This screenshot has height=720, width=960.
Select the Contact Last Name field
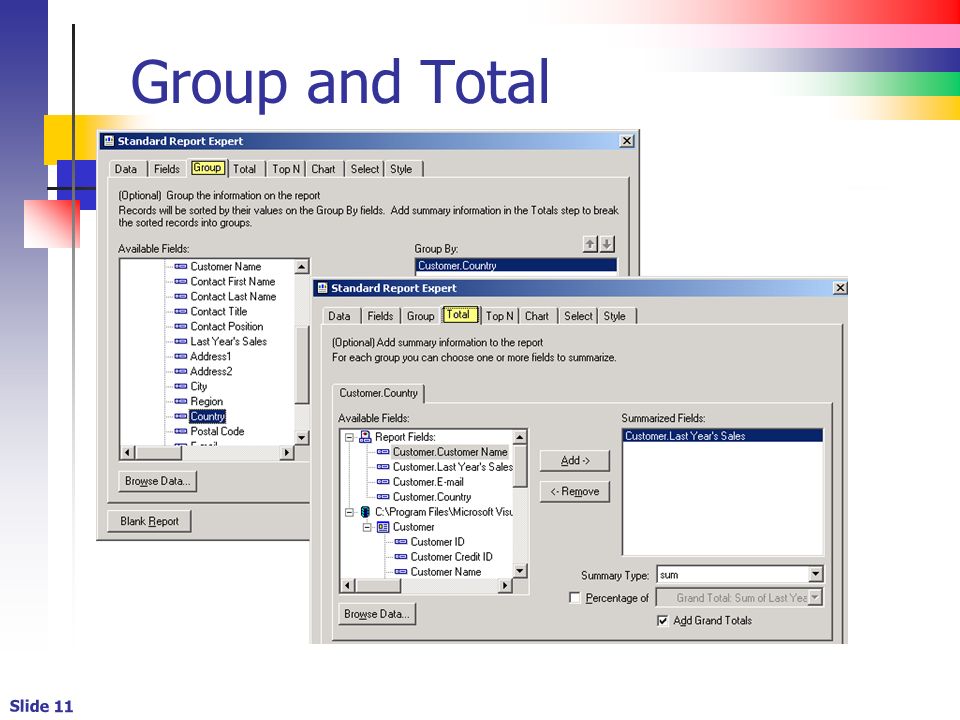pyautogui.click(x=233, y=296)
